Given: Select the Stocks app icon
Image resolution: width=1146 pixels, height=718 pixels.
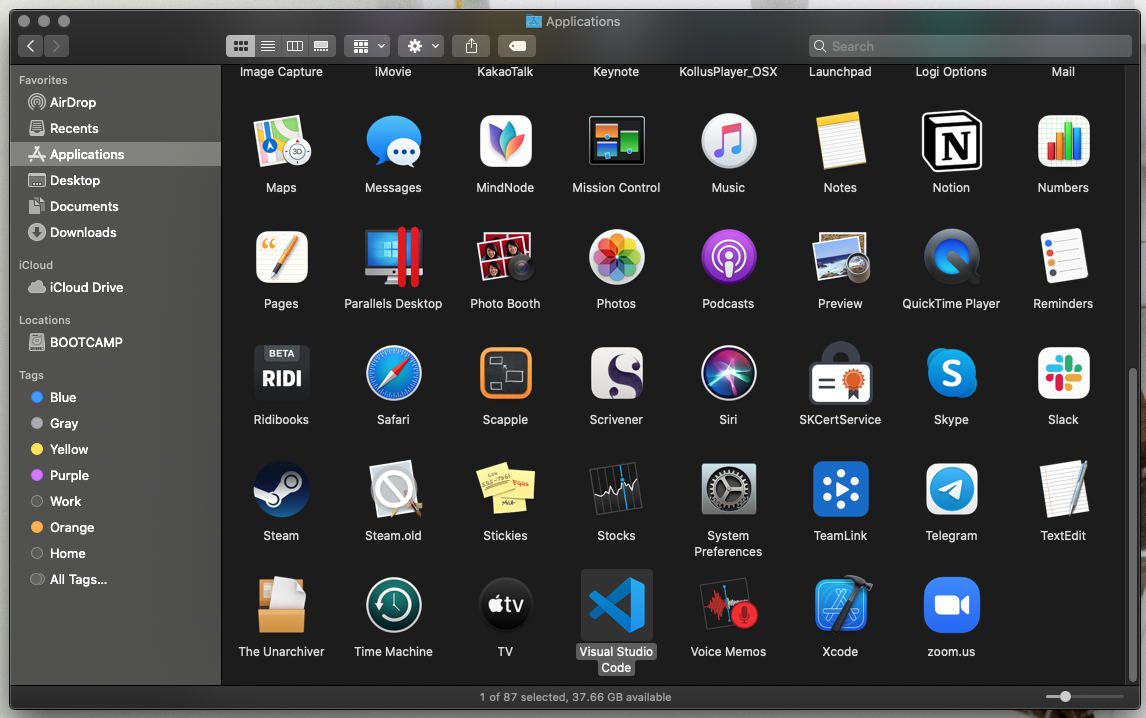Looking at the screenshot, I should (616, 489).
